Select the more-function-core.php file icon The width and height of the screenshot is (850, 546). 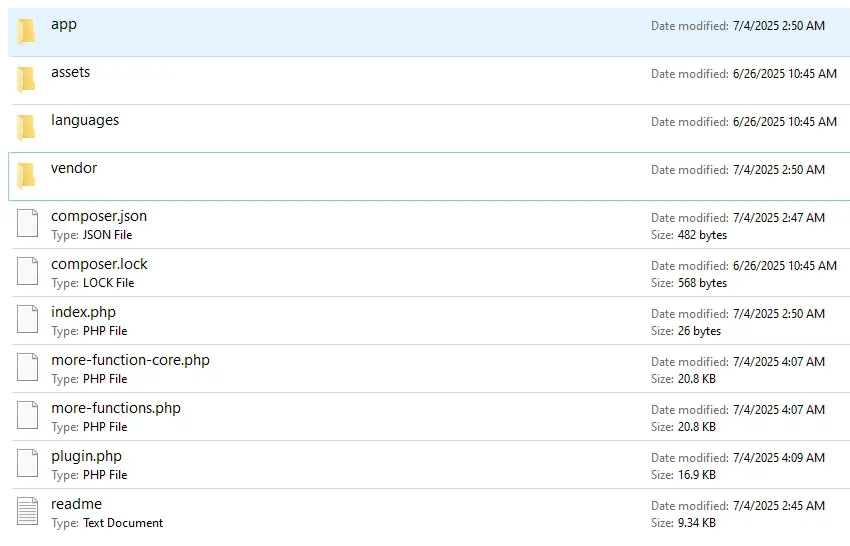coord(27,368)
